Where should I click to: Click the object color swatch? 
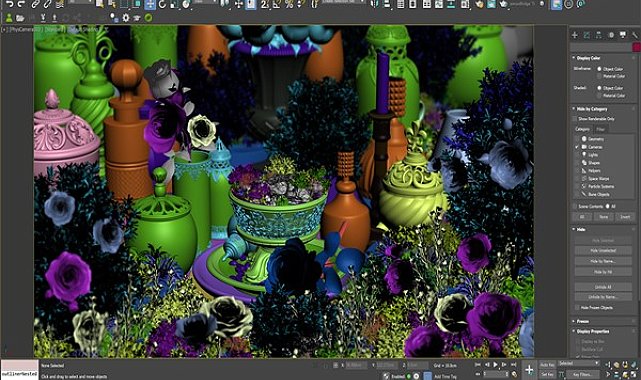637,47
